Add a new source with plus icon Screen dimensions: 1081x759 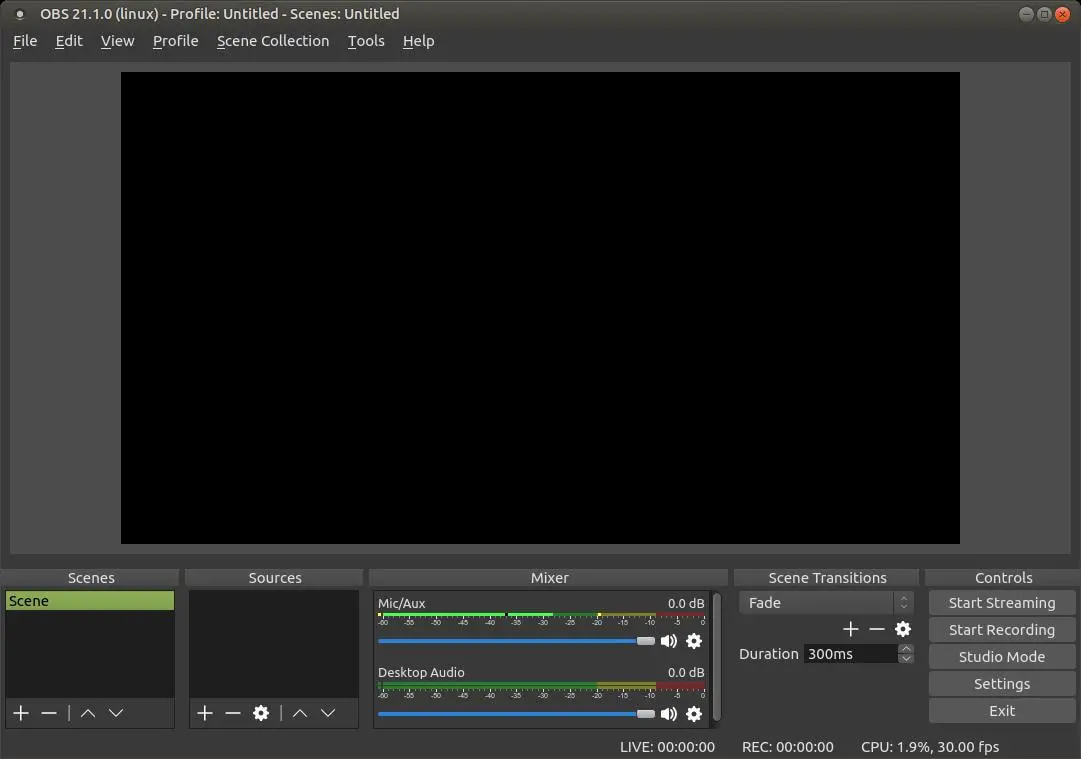(204, 713)
